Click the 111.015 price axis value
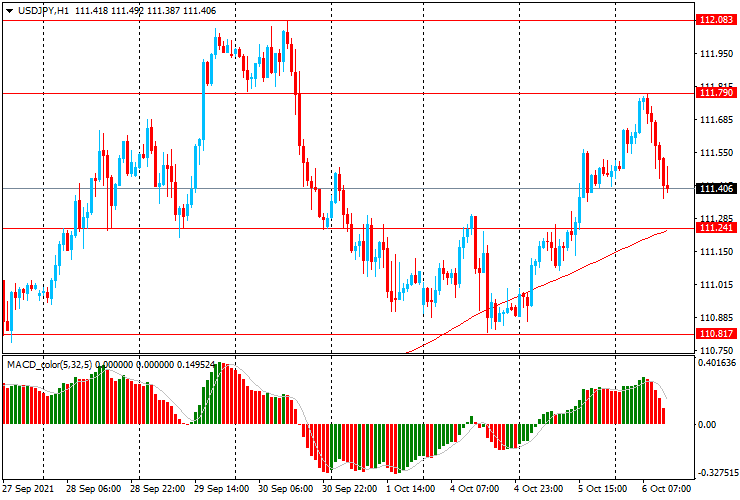Image resolution: width=740 pixels, height=500 pixels. pyautogui.click(x=717, y=285)
